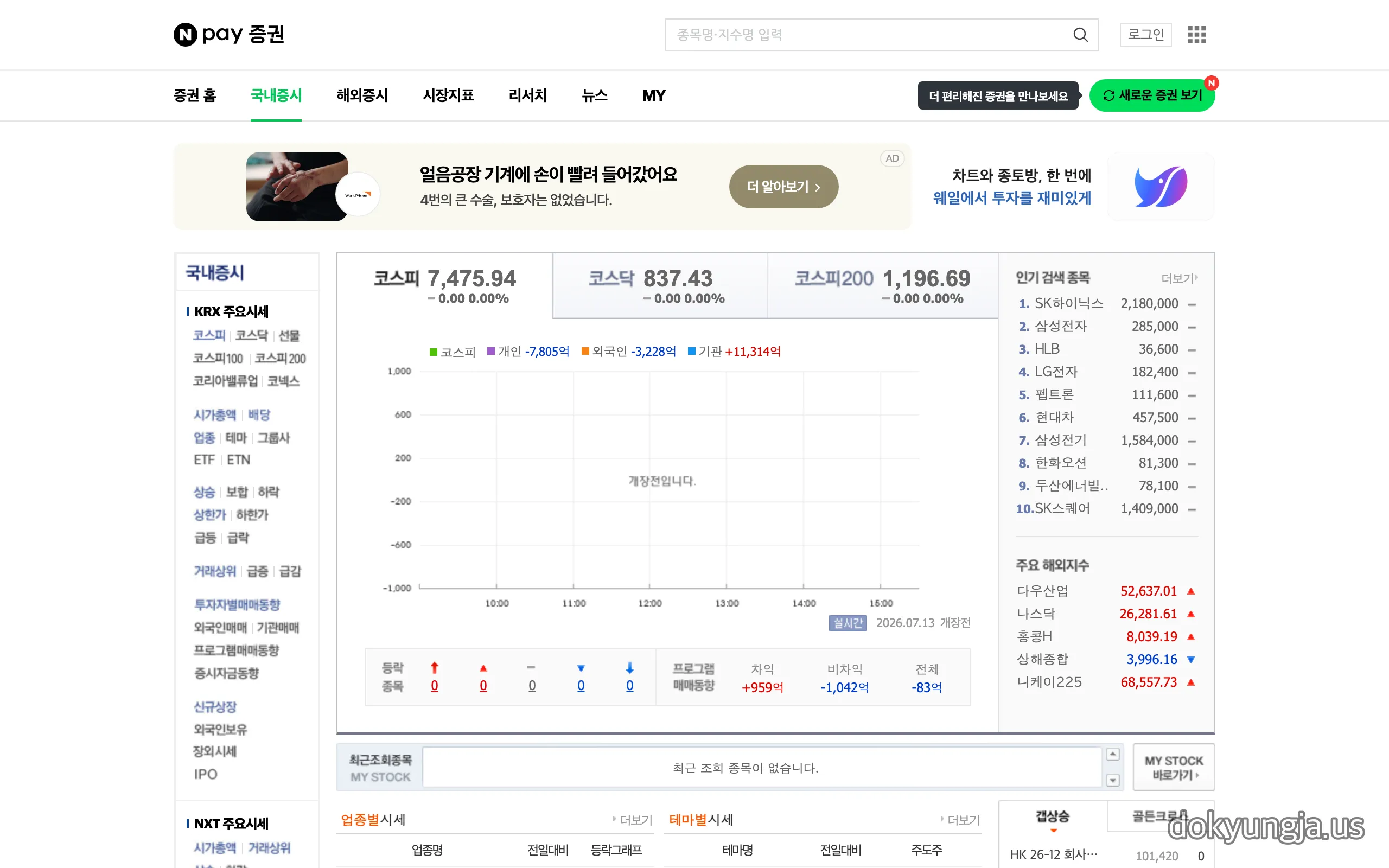Open SK하이닉스 in popular stocks
The width and height of the screenshot is (1389, 868).
1069,303
